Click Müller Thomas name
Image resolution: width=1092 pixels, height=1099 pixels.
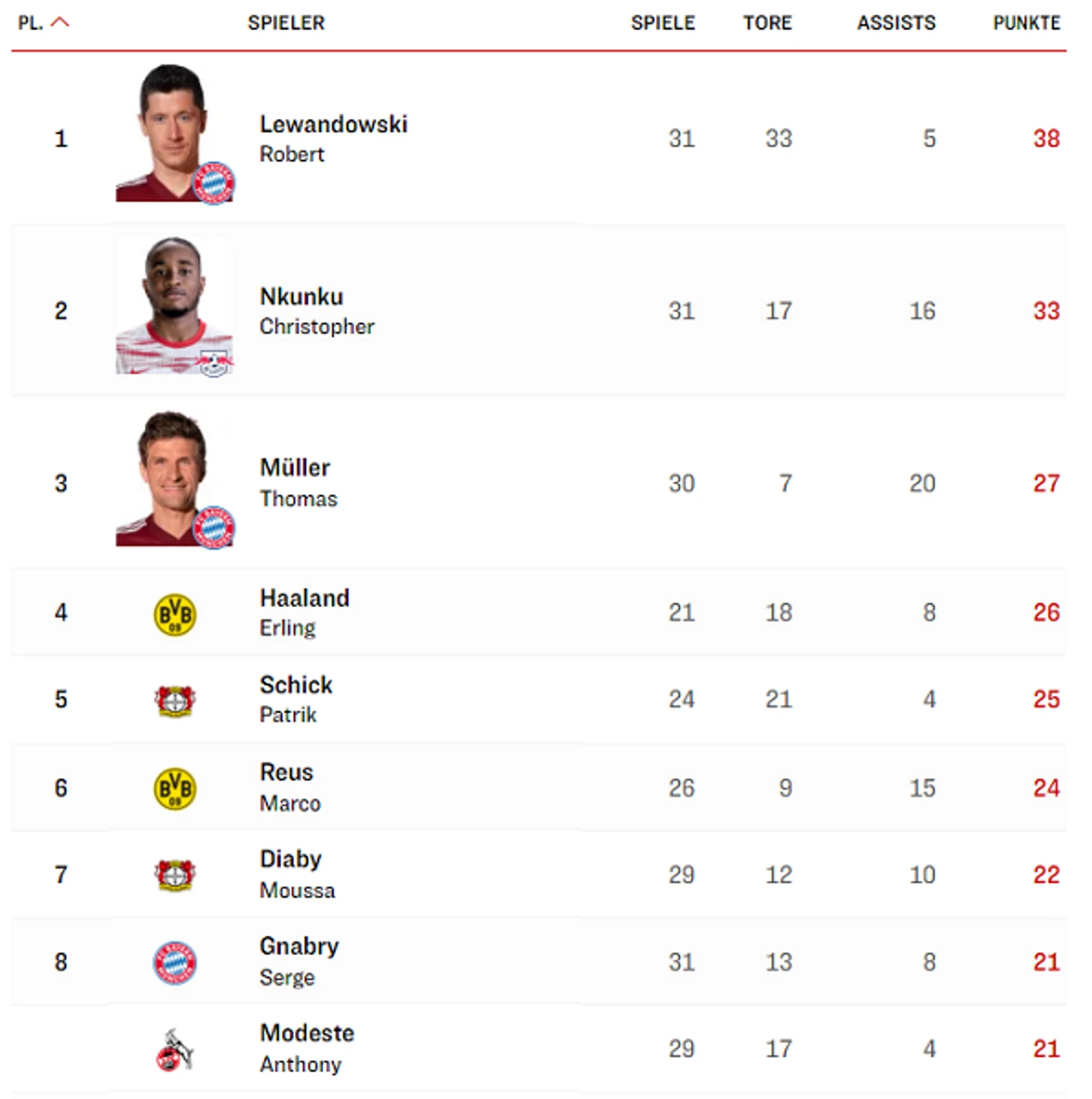tap(298, 483)
